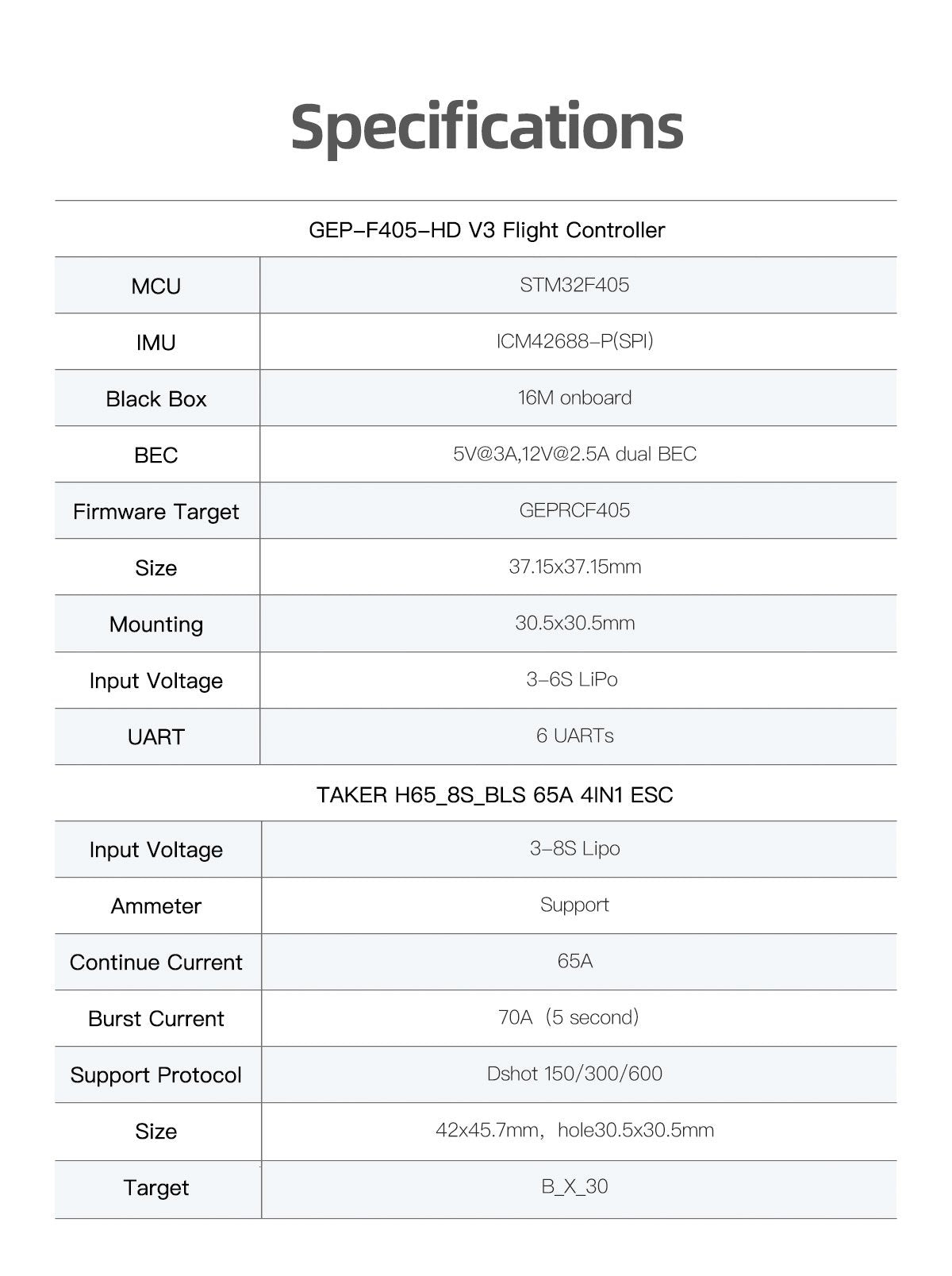Viewport: 952px width, 1276px height.
Task: Click the Dshot 150/300/600 protocol value
Action: click(574, 1074)
